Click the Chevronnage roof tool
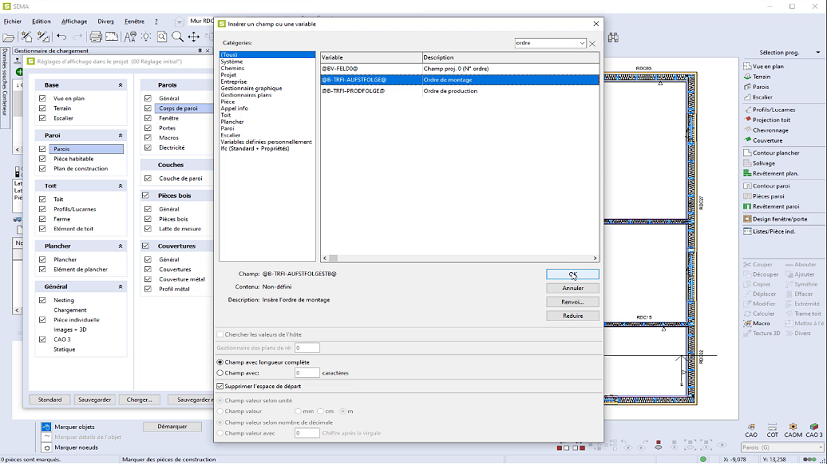Image resolution: width=827 pixels, height=464 pixels. click(746, 130)
